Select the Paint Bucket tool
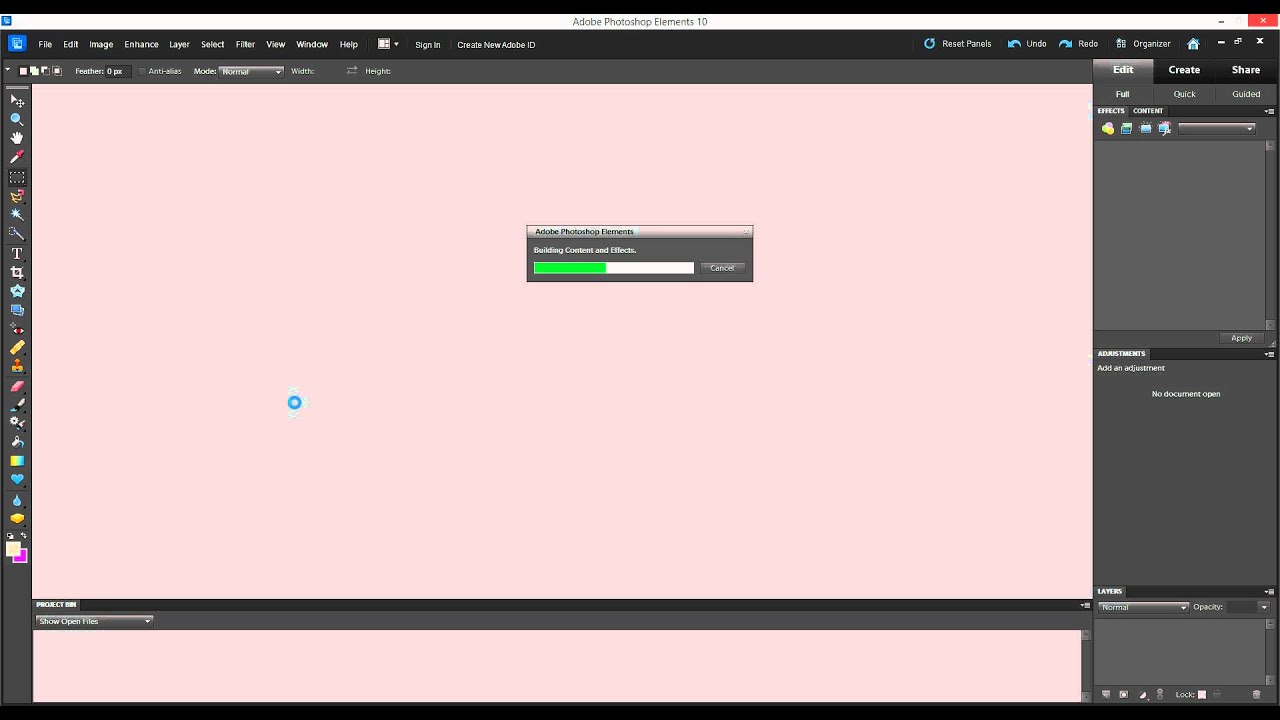The image size is (1280, 720). coord(17,442)
